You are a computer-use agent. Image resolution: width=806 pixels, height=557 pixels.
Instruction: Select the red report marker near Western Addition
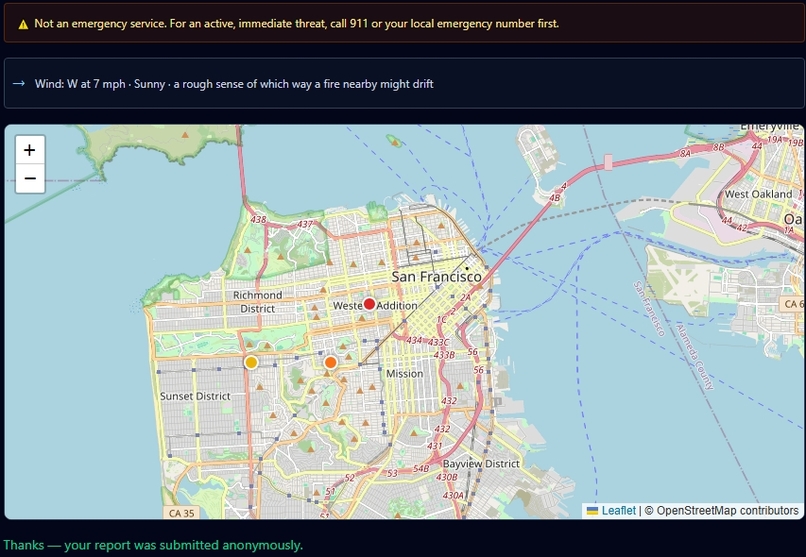[369, 304]
